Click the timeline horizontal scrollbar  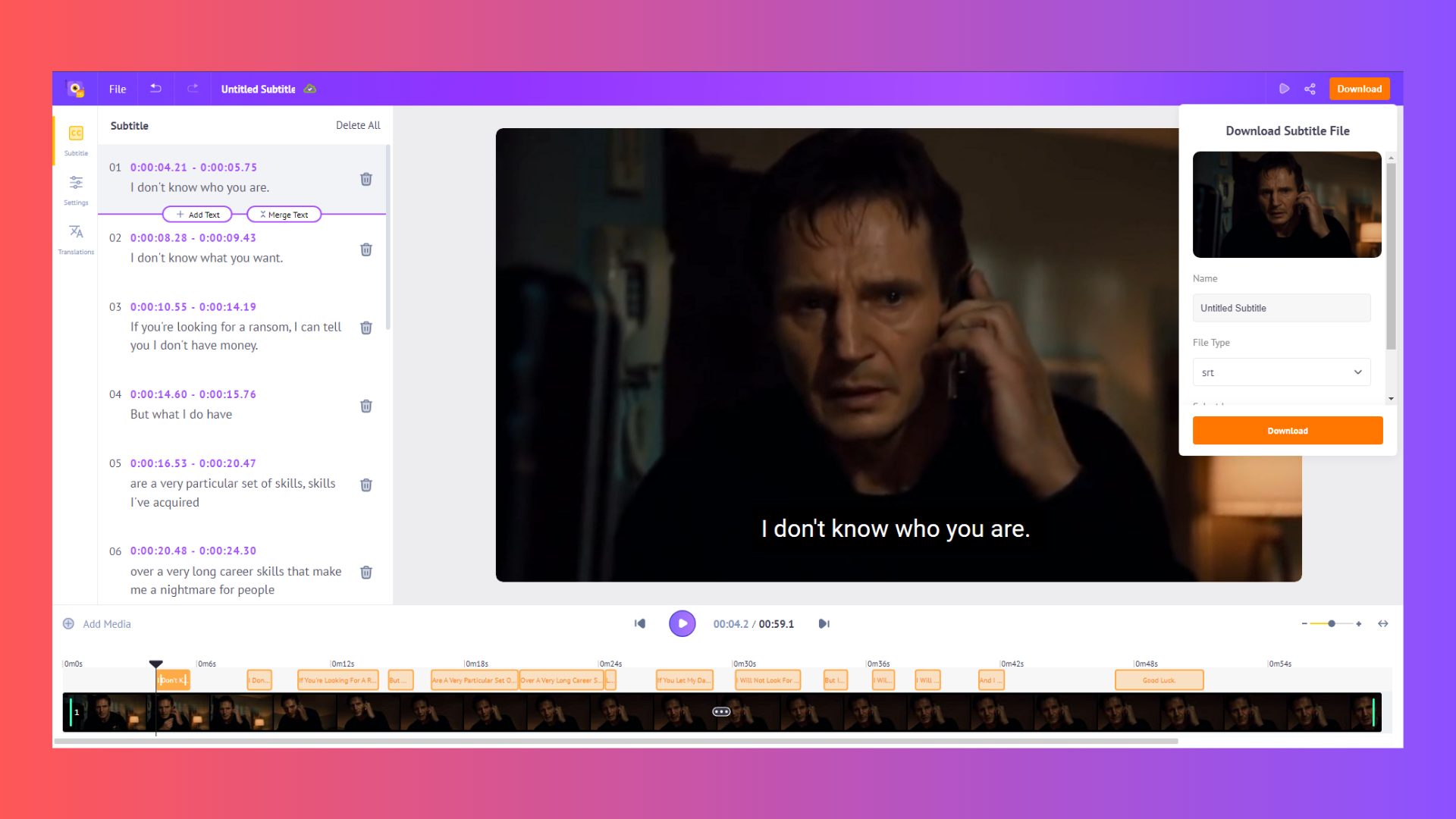coord(616,741)
